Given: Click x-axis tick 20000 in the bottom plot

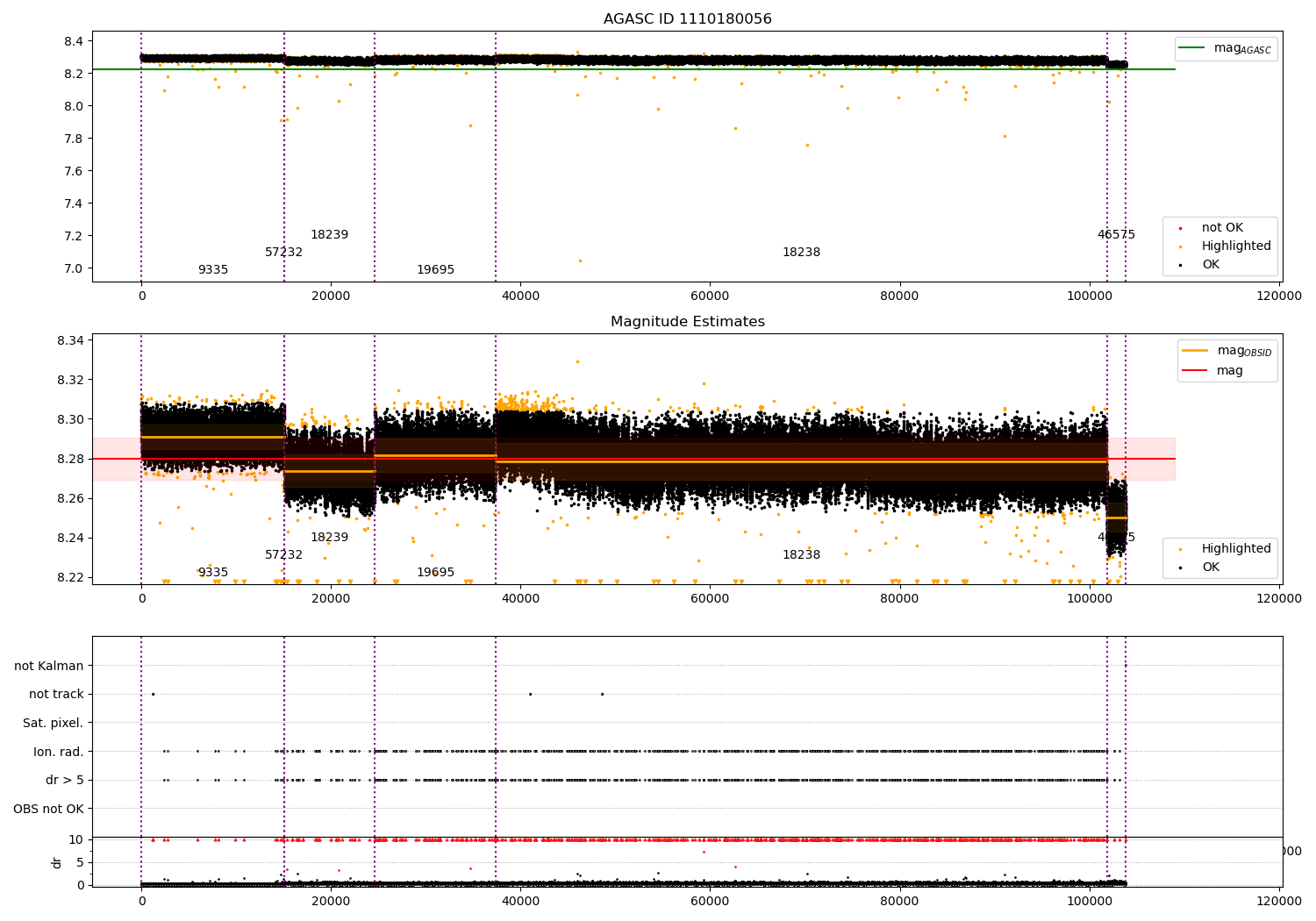Looking at the screenshot, I should click(x=331, y=901).
